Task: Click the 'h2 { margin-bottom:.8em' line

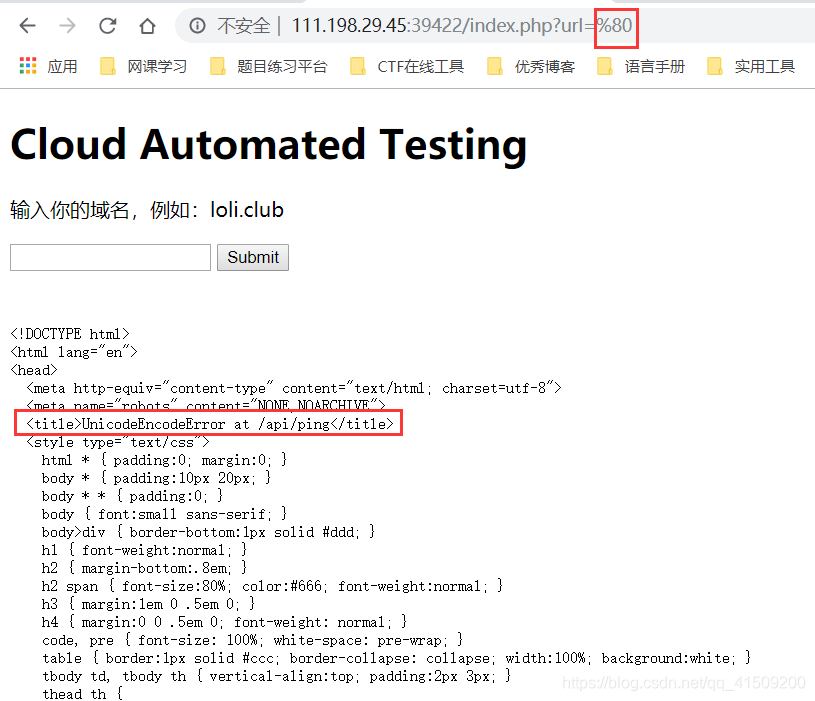Action: [144, 568]
